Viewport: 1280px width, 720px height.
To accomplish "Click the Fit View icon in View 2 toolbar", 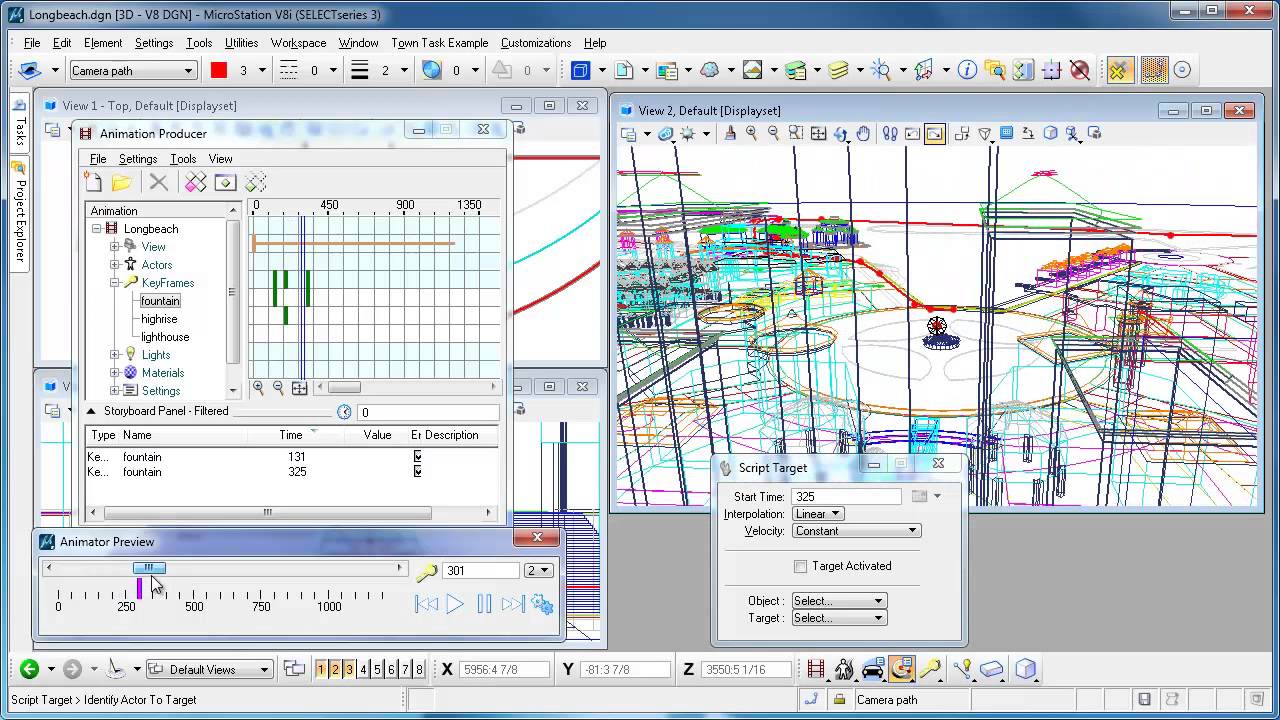I will click(x=818, y=133).
